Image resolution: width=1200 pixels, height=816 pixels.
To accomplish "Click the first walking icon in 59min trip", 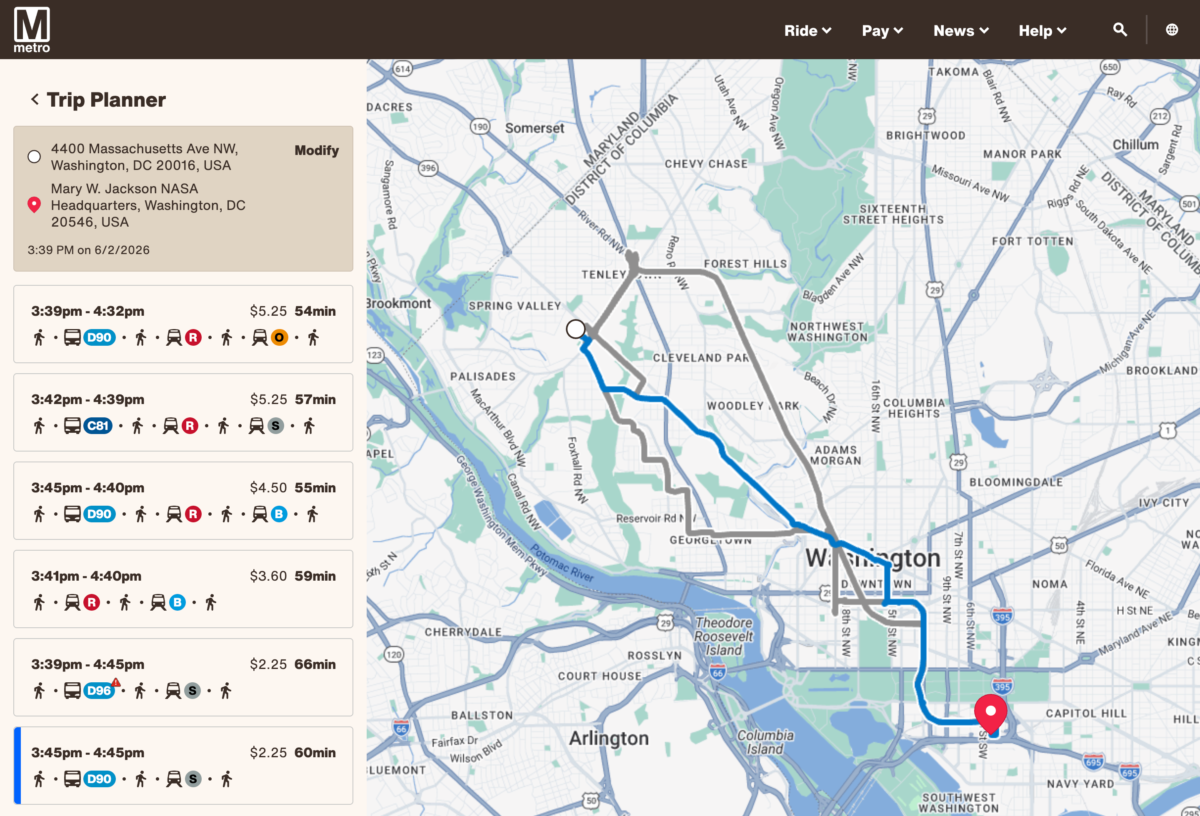I will click(x=39, y=602).
